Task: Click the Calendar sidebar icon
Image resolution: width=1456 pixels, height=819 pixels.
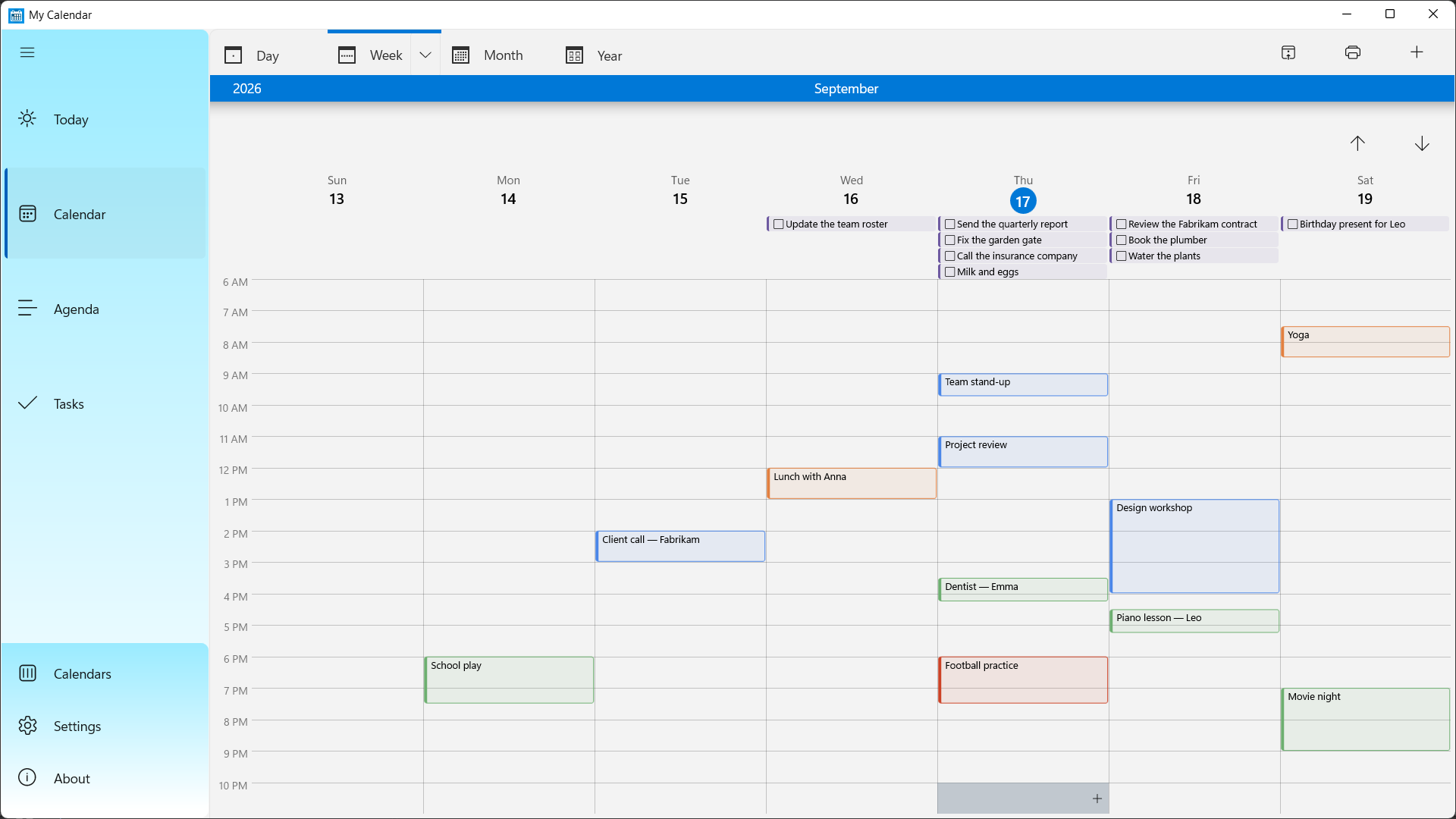Action: click(27, 213)
